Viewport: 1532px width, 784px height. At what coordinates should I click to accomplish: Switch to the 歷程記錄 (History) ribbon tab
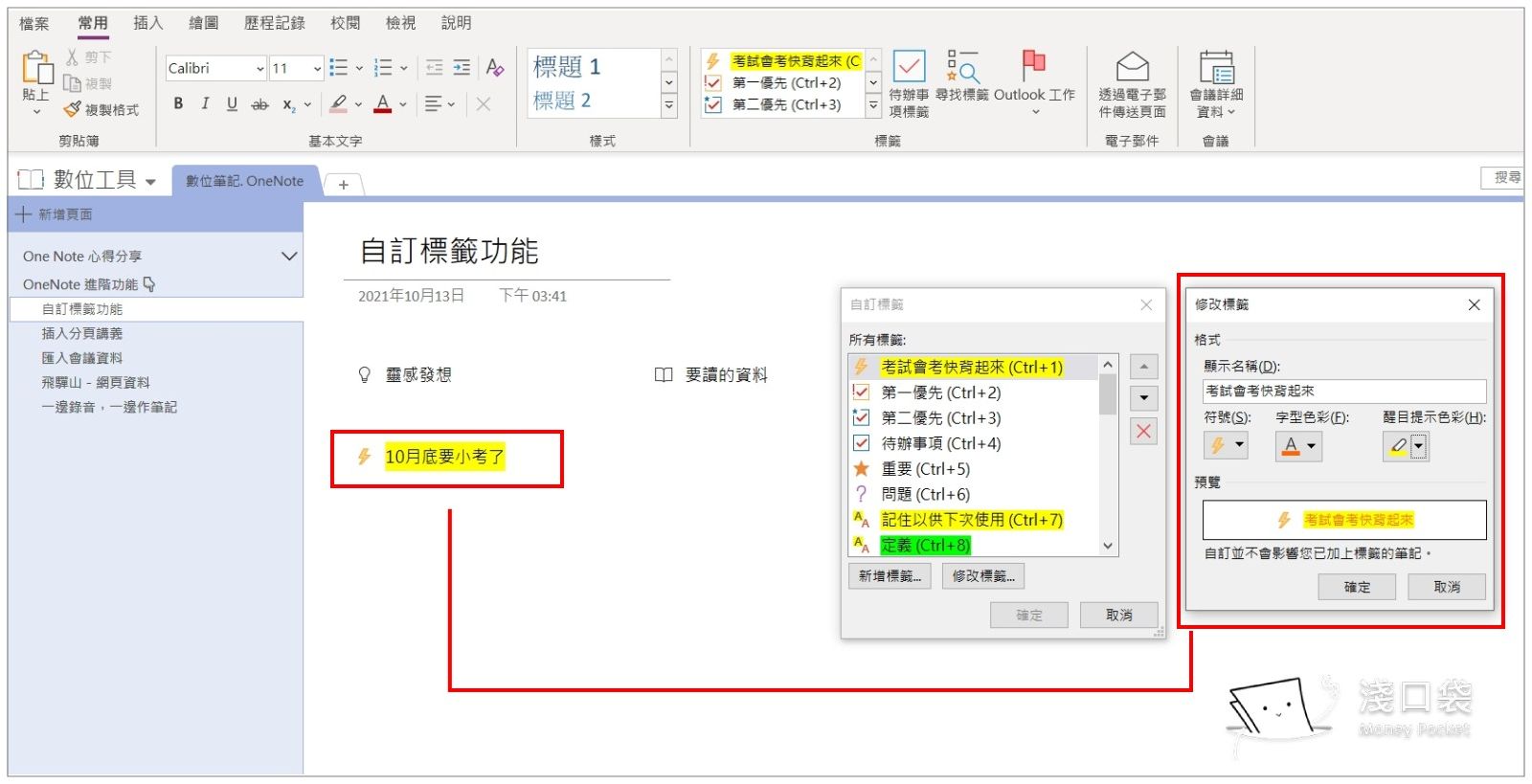coord(275,23)
